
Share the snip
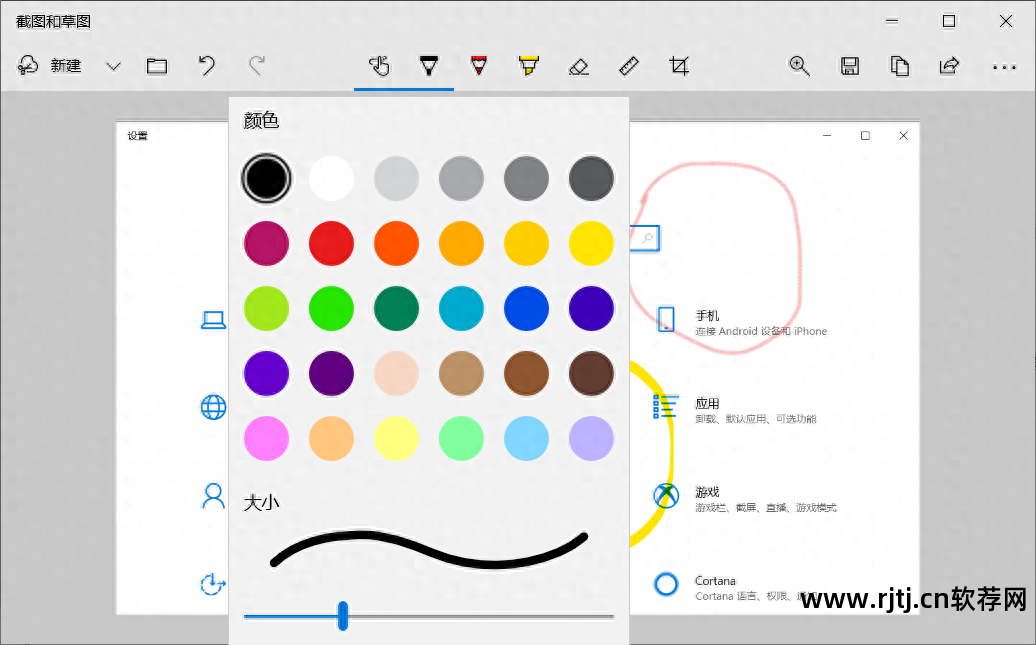[x=949, y=66]
